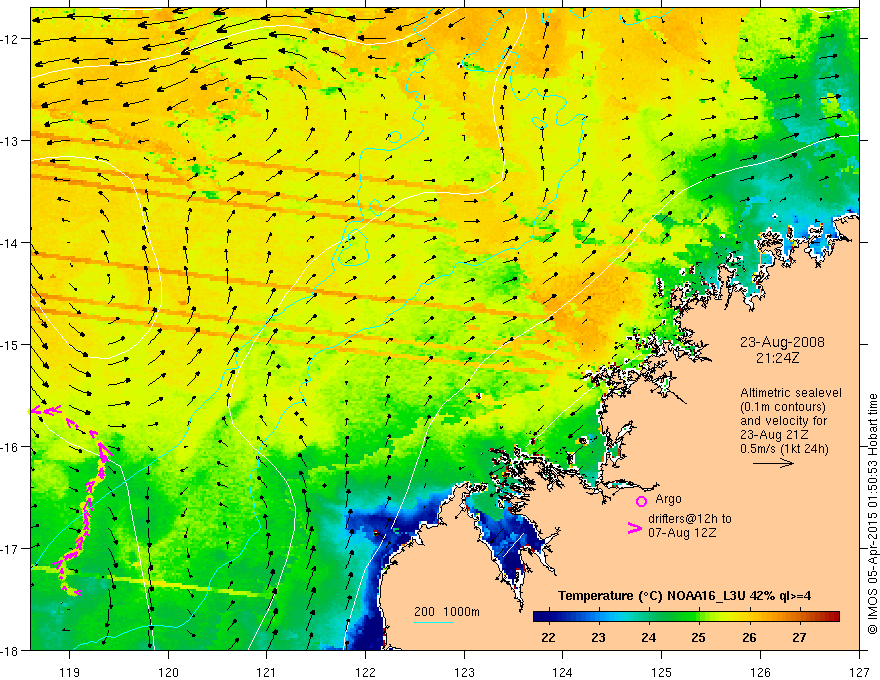Click the Argo magenta circle legend symbol
The image size is (880, 680).
[x=641, y=501]
